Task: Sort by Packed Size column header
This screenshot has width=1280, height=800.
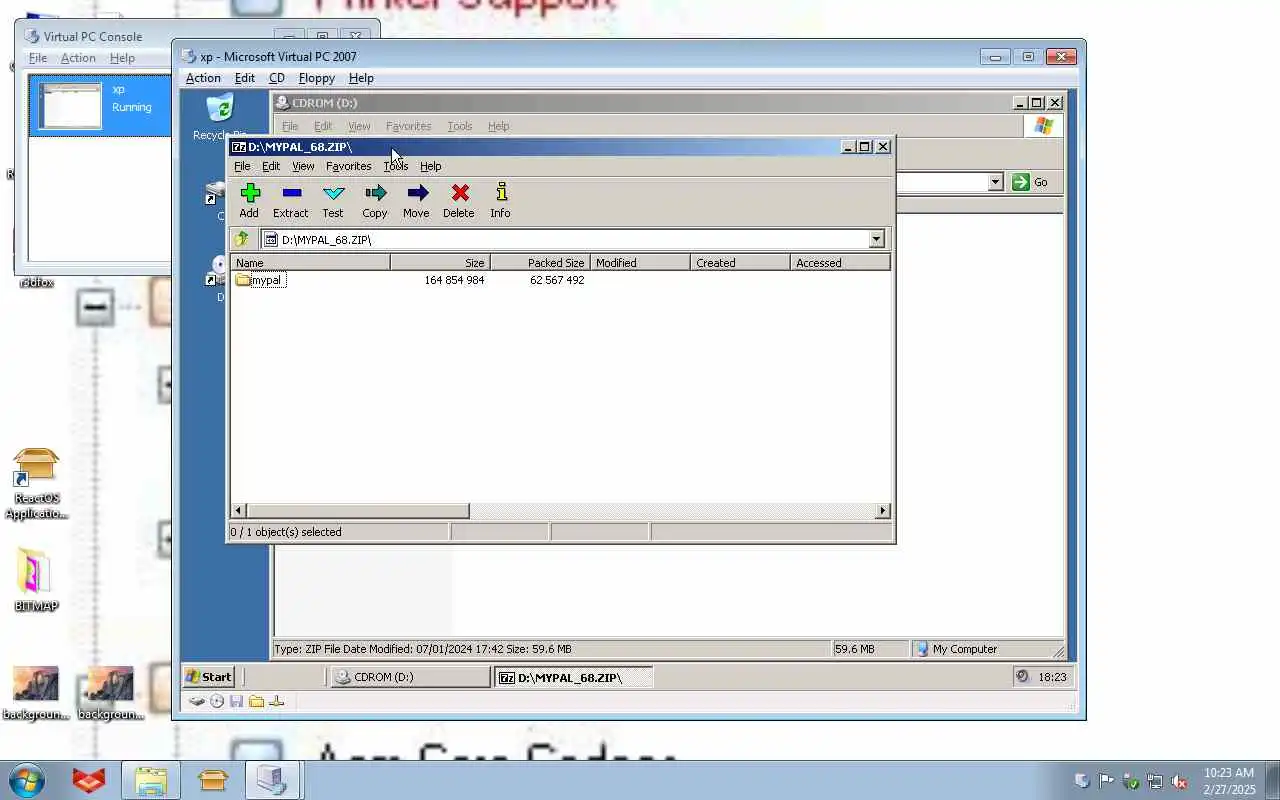Action: click(x=540, y=263)
